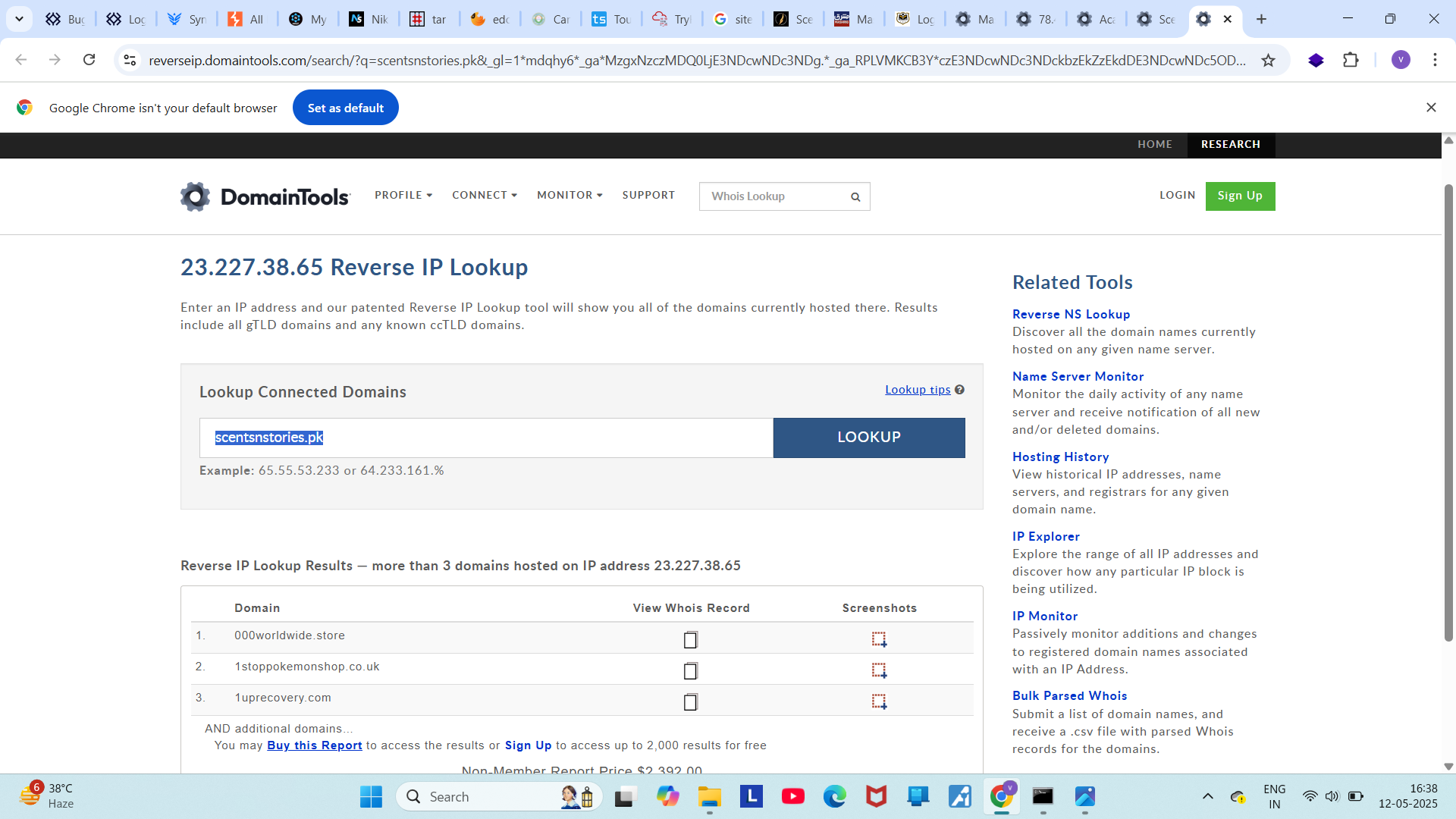
Task: Open Reverse NS Lookup tool
Action: (x=1071, y=314)
